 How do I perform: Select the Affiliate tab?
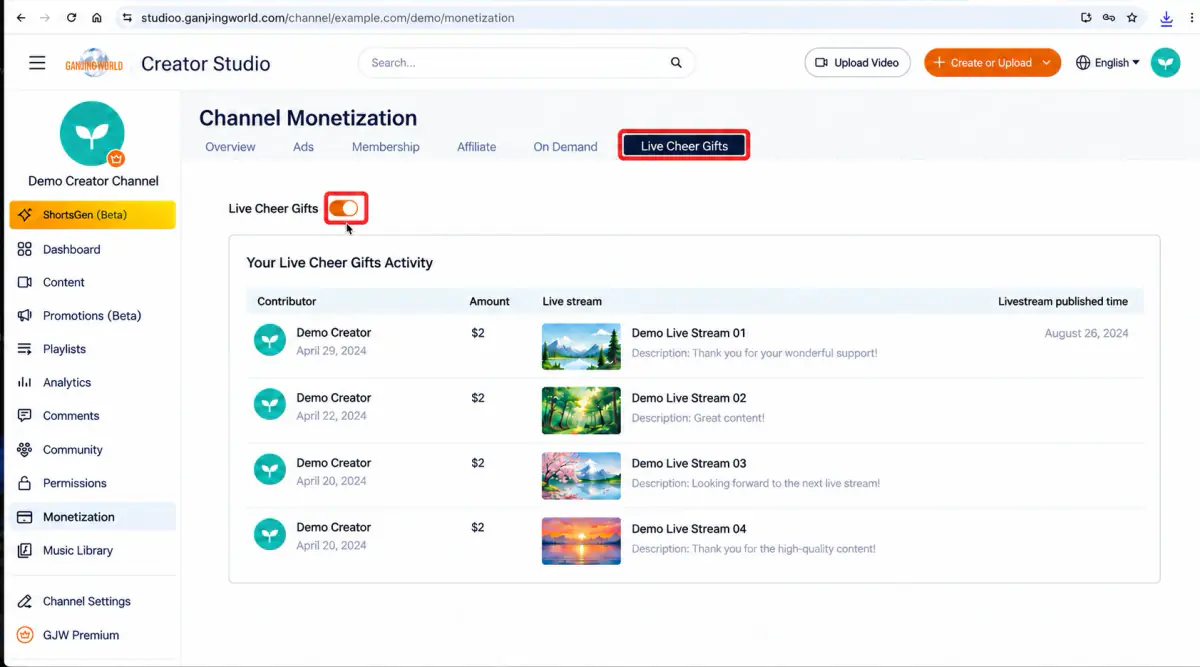[x=476, y=147]
